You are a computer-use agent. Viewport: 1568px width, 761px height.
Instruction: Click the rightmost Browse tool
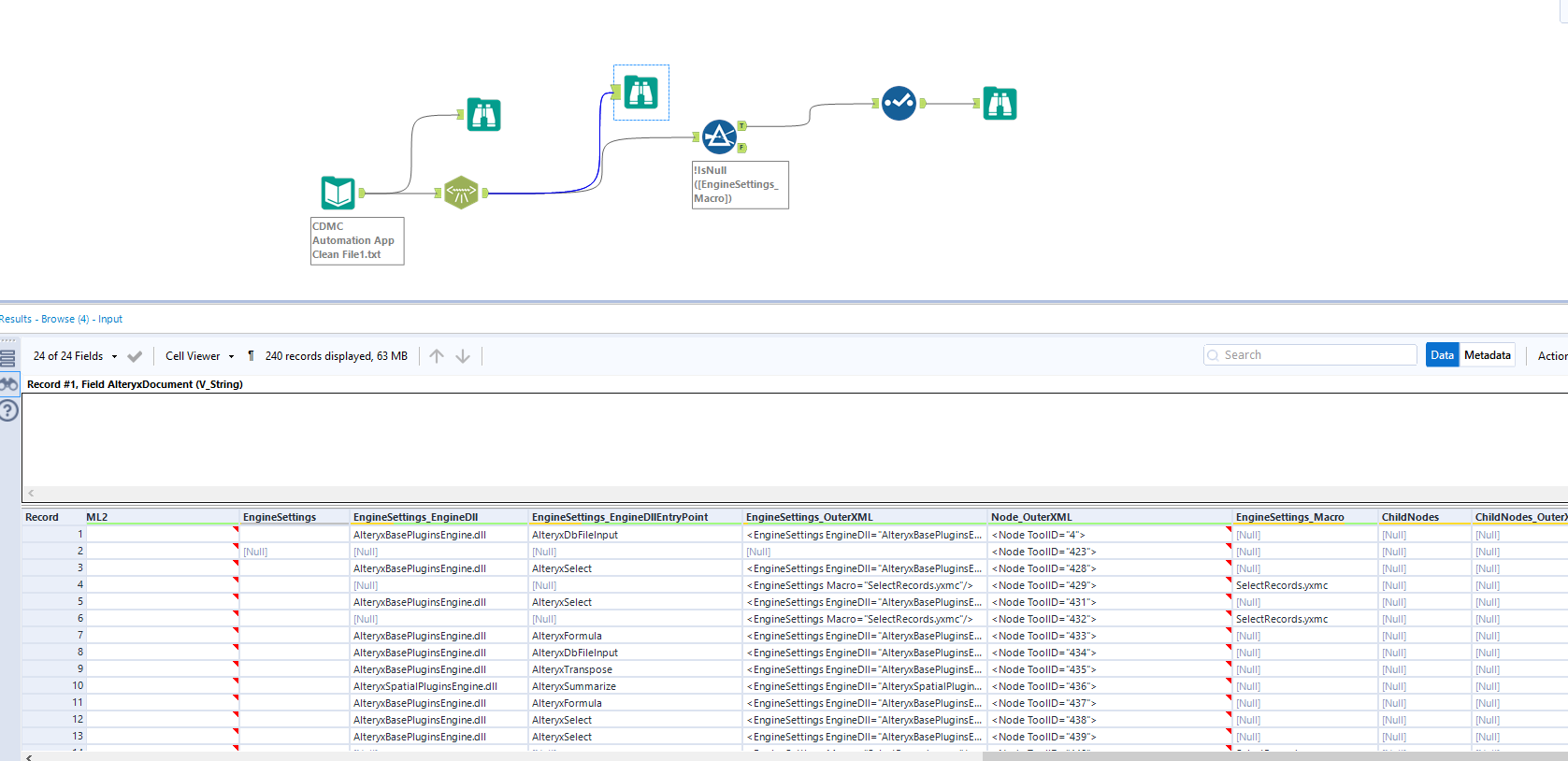click(x=1000, y=103)
